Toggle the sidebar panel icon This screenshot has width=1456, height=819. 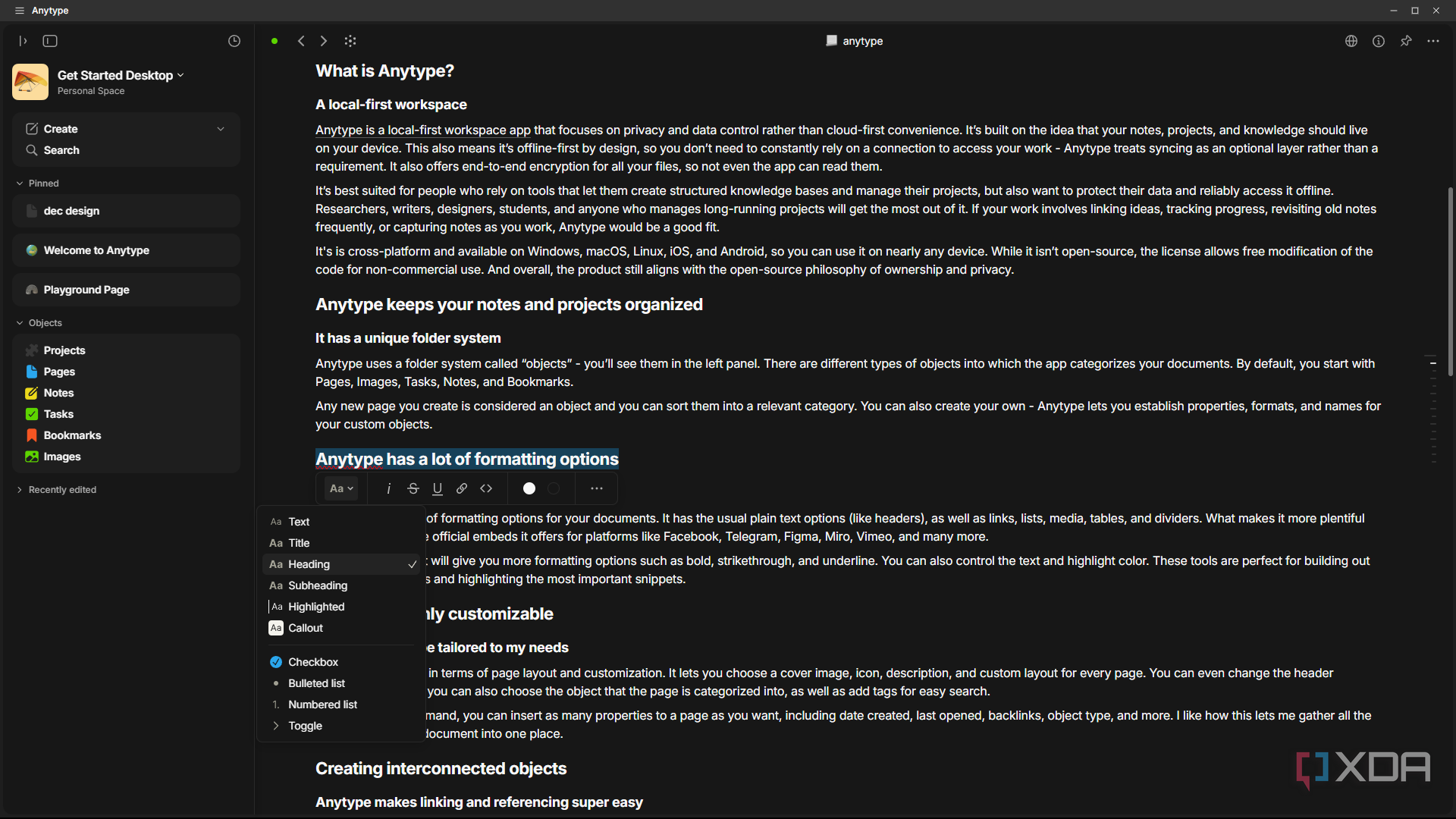tap(50, 41)
